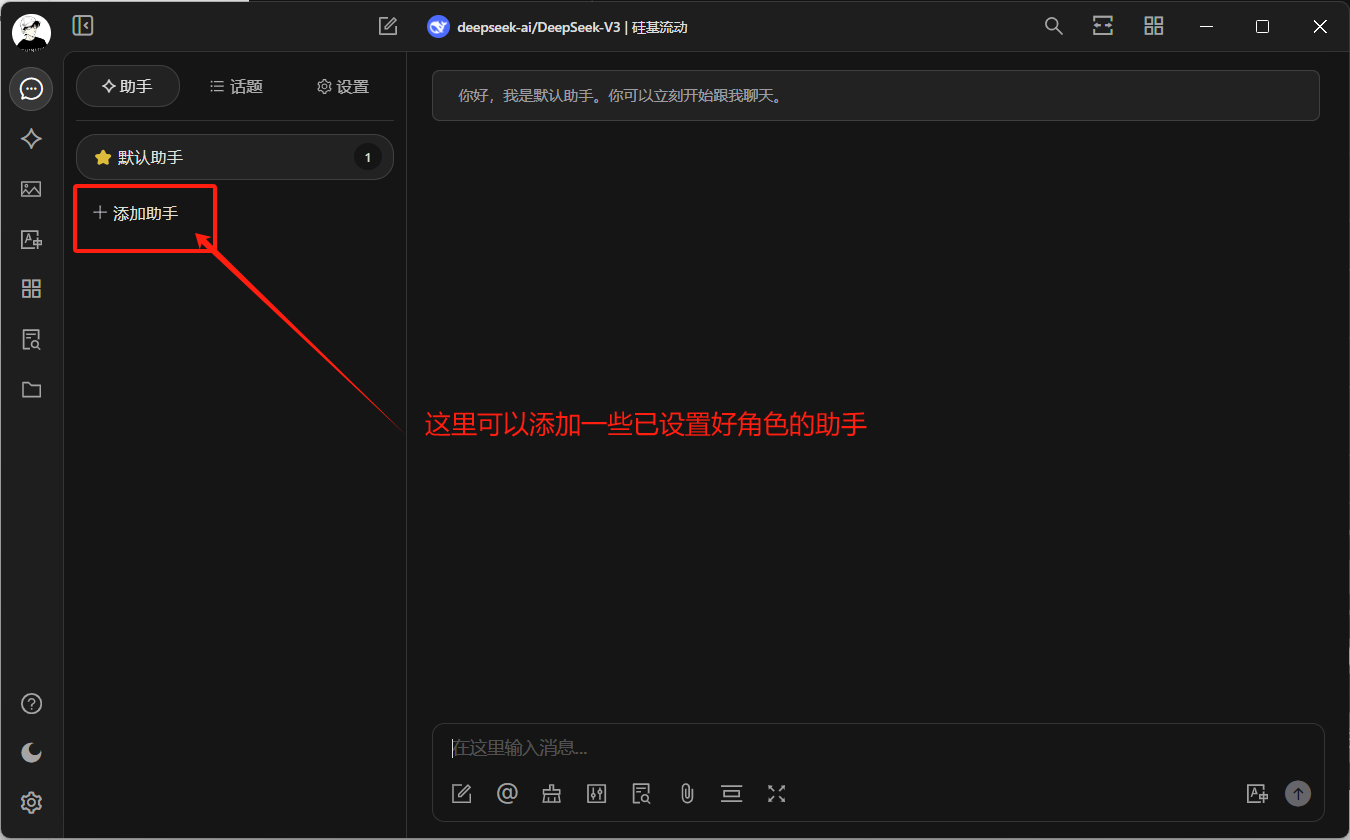Switch to the 设置 tab
Screen dimensions: 1350x840
[343, 87]
